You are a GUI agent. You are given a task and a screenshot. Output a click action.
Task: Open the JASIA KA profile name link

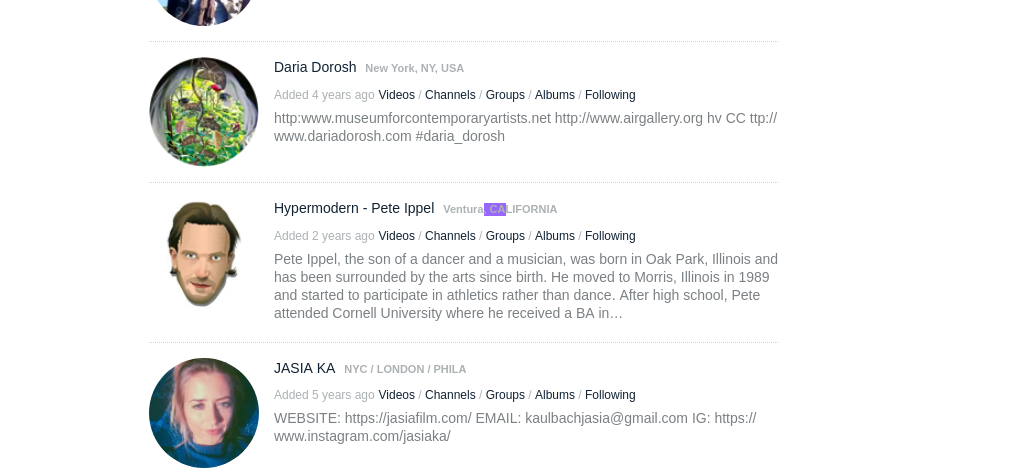pyautogui.click(x=304, y=368)
